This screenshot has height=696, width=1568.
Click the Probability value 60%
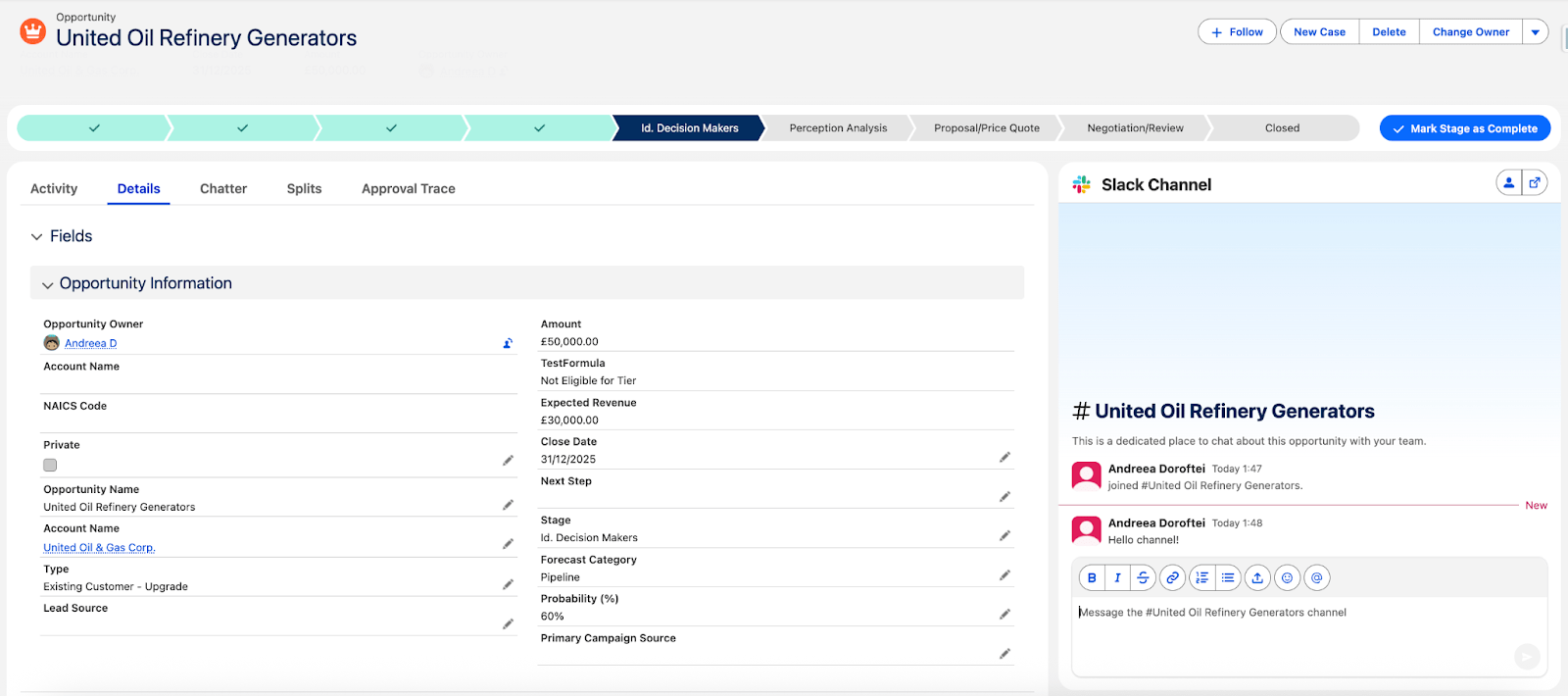(553, 617)
